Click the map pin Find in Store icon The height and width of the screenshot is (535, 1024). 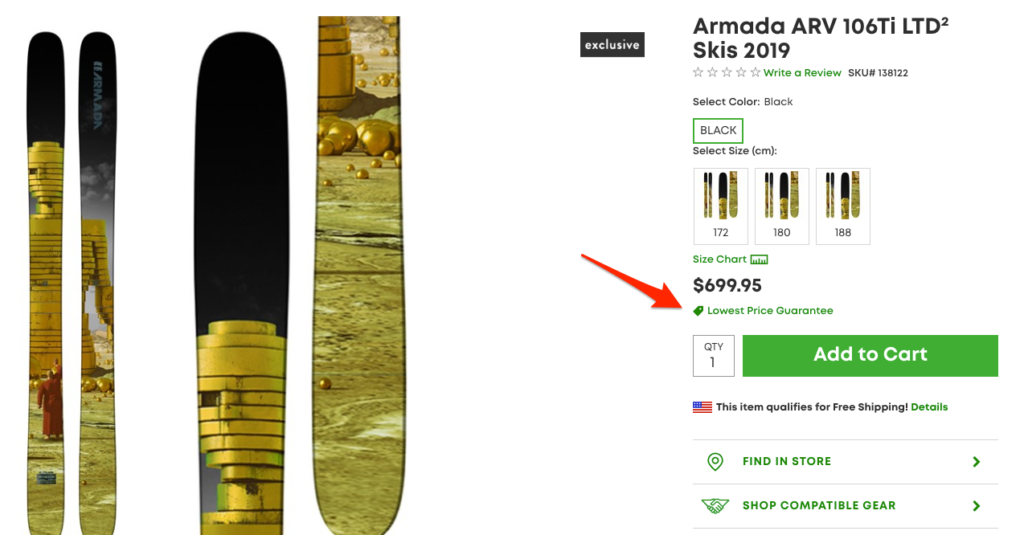(715, 462)
